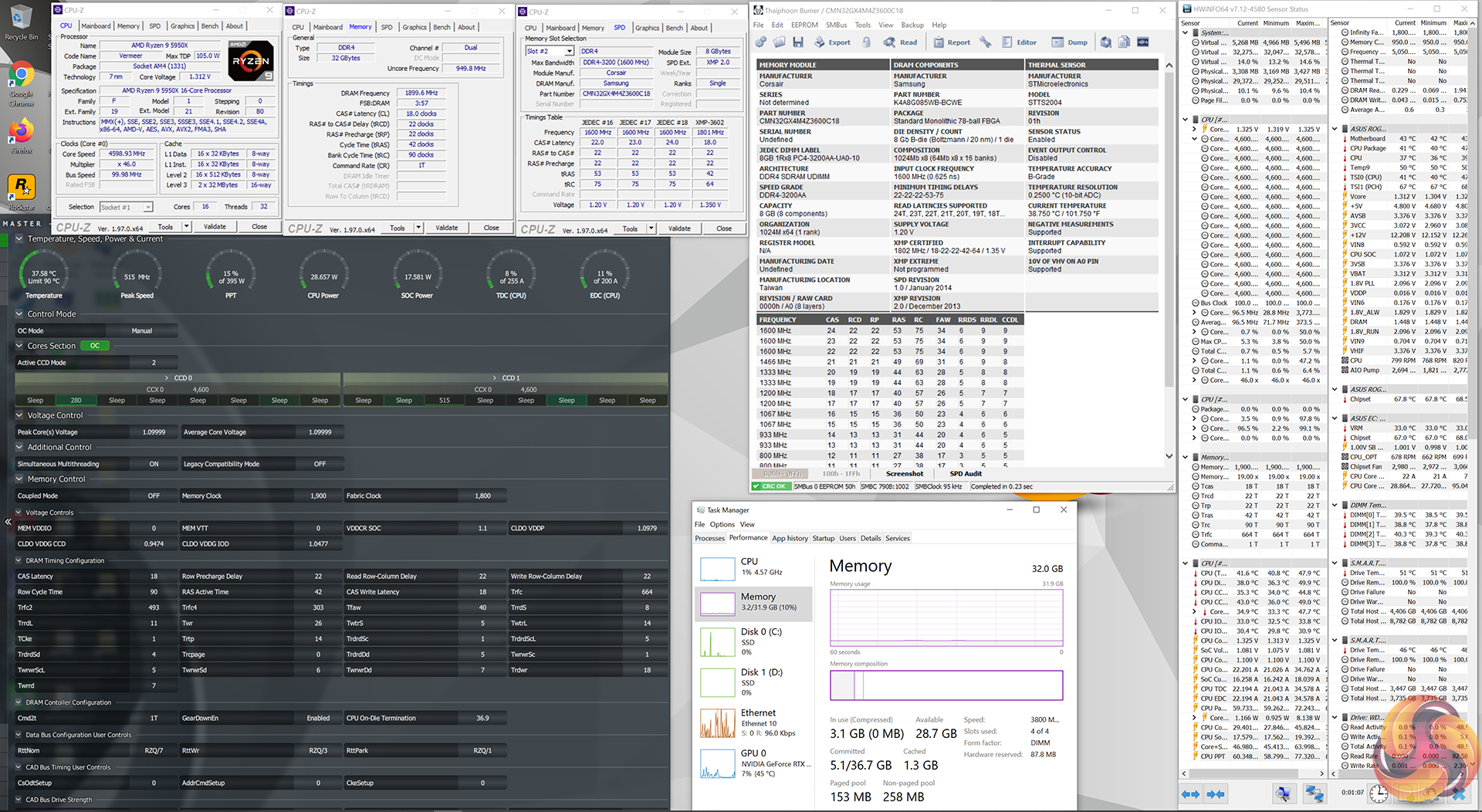Click the Validate button in the CPU-Z Memory window
Image resolution: width=1482 pixels, height=812 pixels.
click(446, 228)
